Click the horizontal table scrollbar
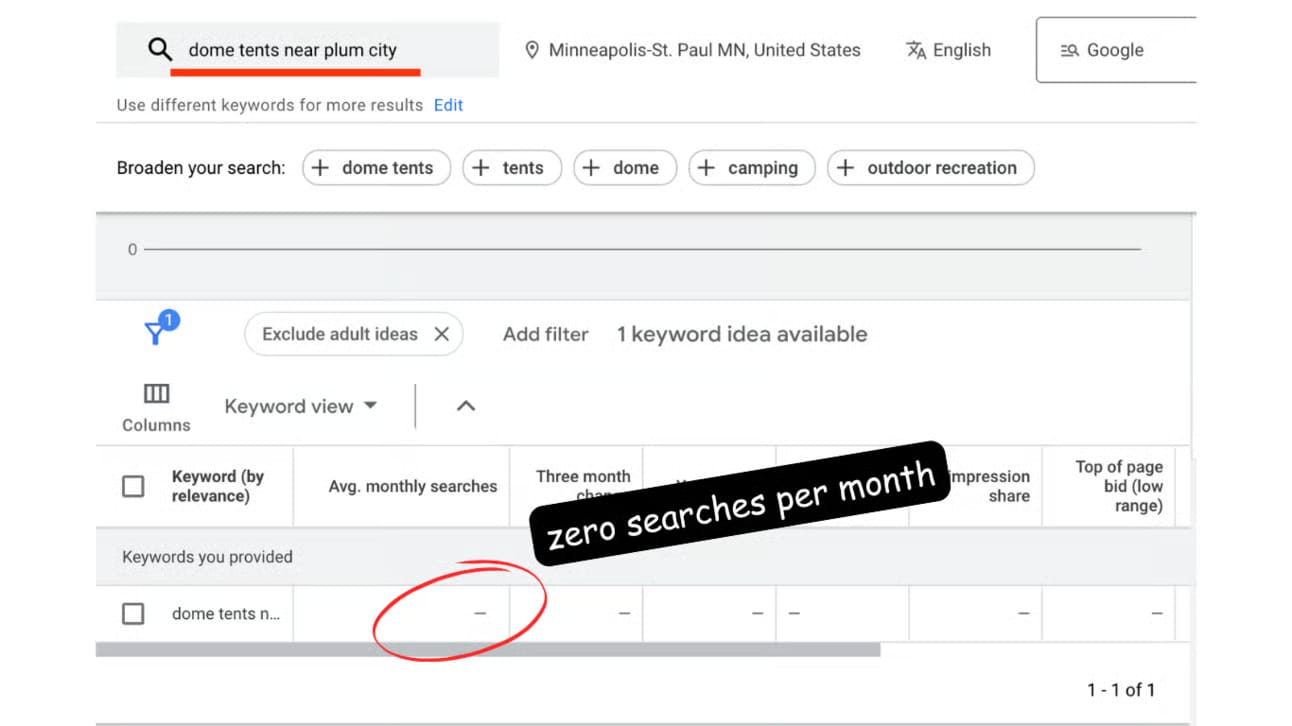The width and height of the screenshot is (1292, 726). (488, 649)
